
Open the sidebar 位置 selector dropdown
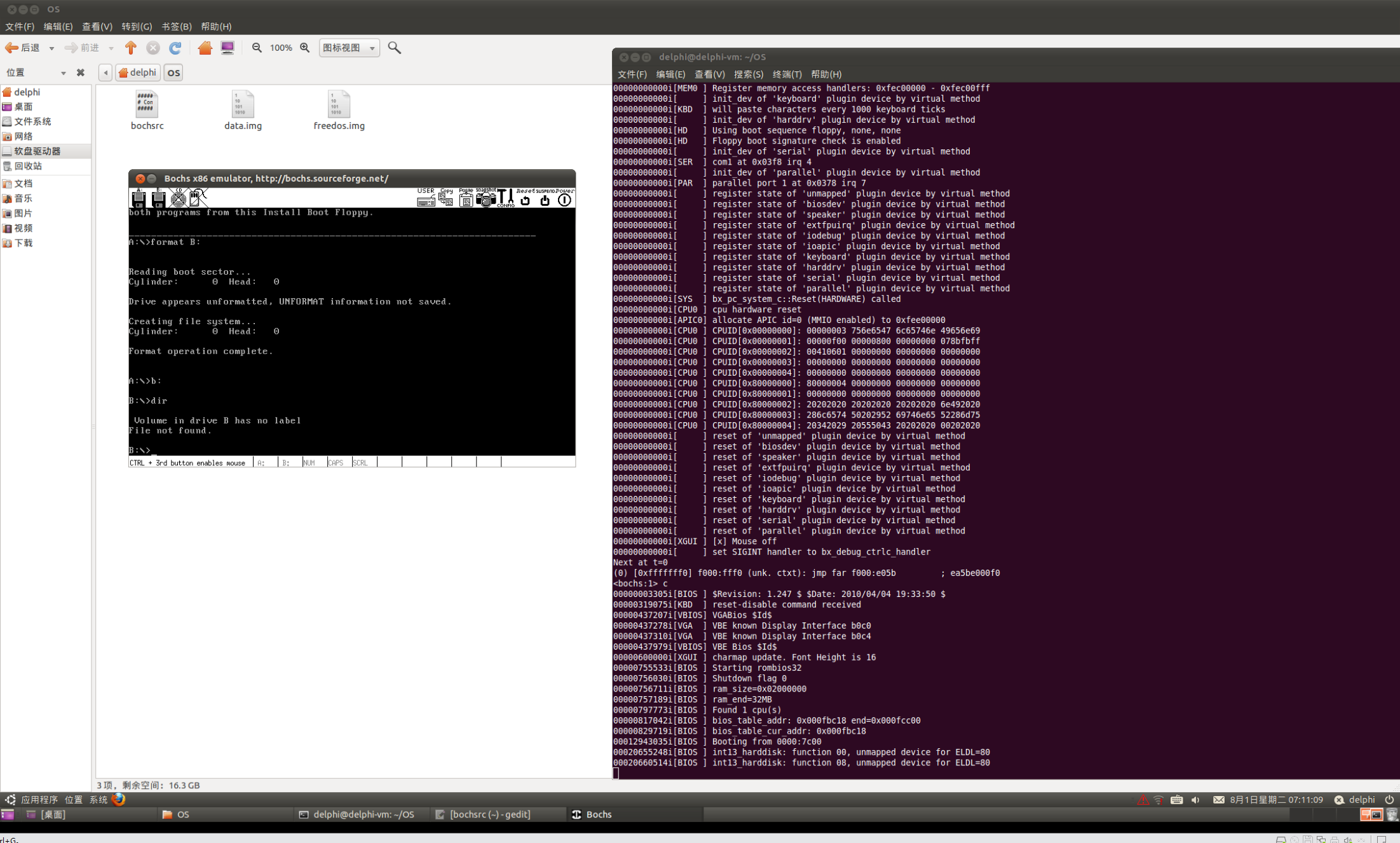[x=63, y=73]
